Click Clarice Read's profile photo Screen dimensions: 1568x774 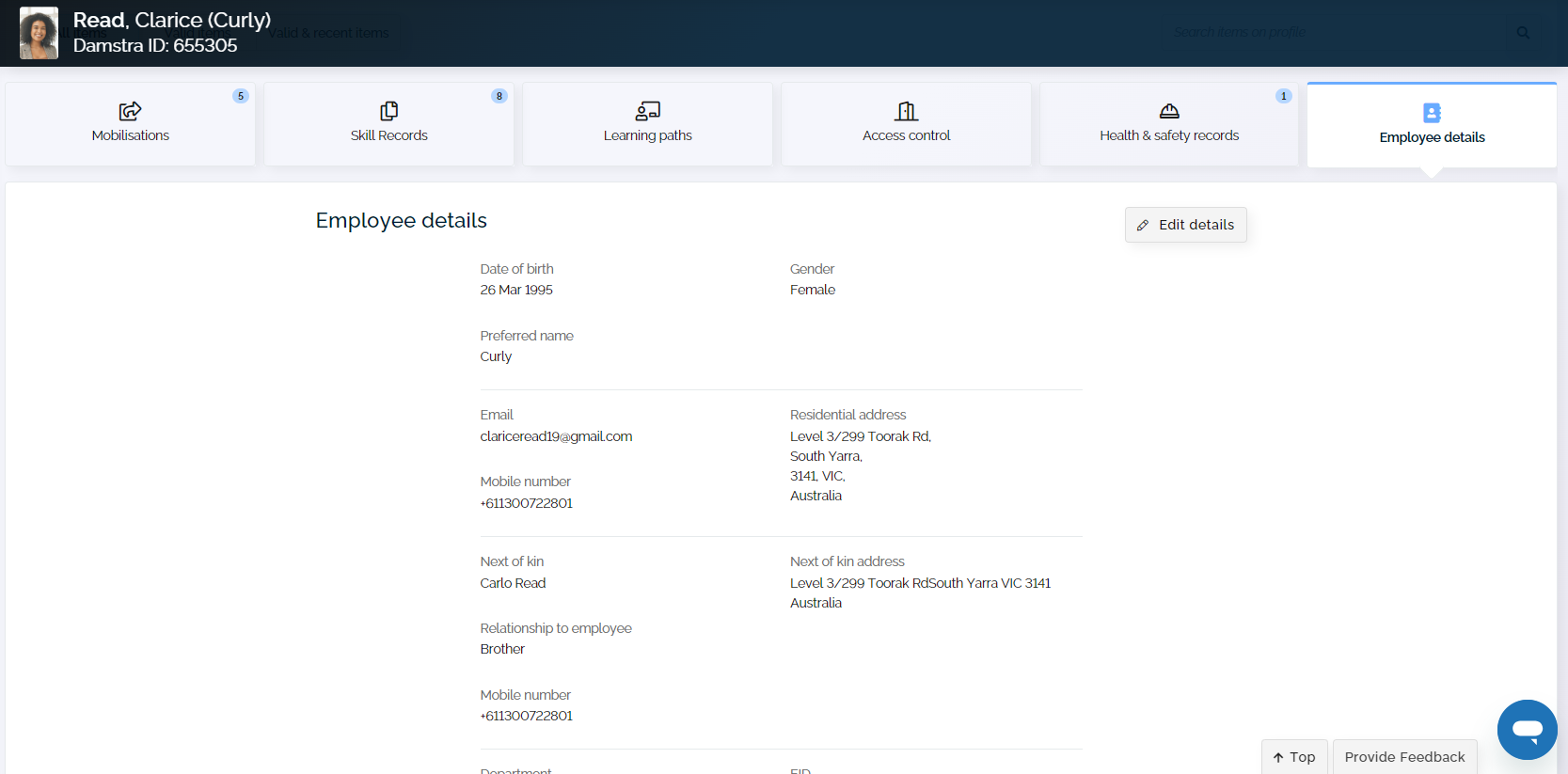pos(39,33)
